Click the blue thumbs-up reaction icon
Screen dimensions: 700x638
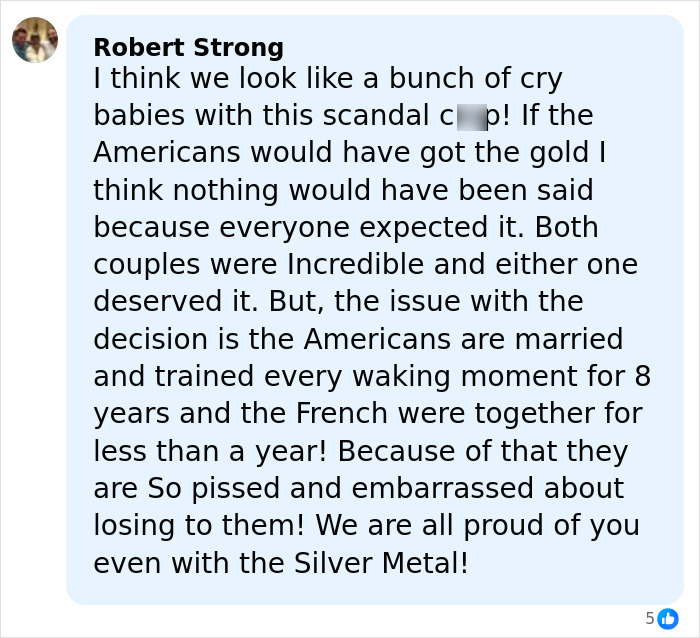coord(669,618)
